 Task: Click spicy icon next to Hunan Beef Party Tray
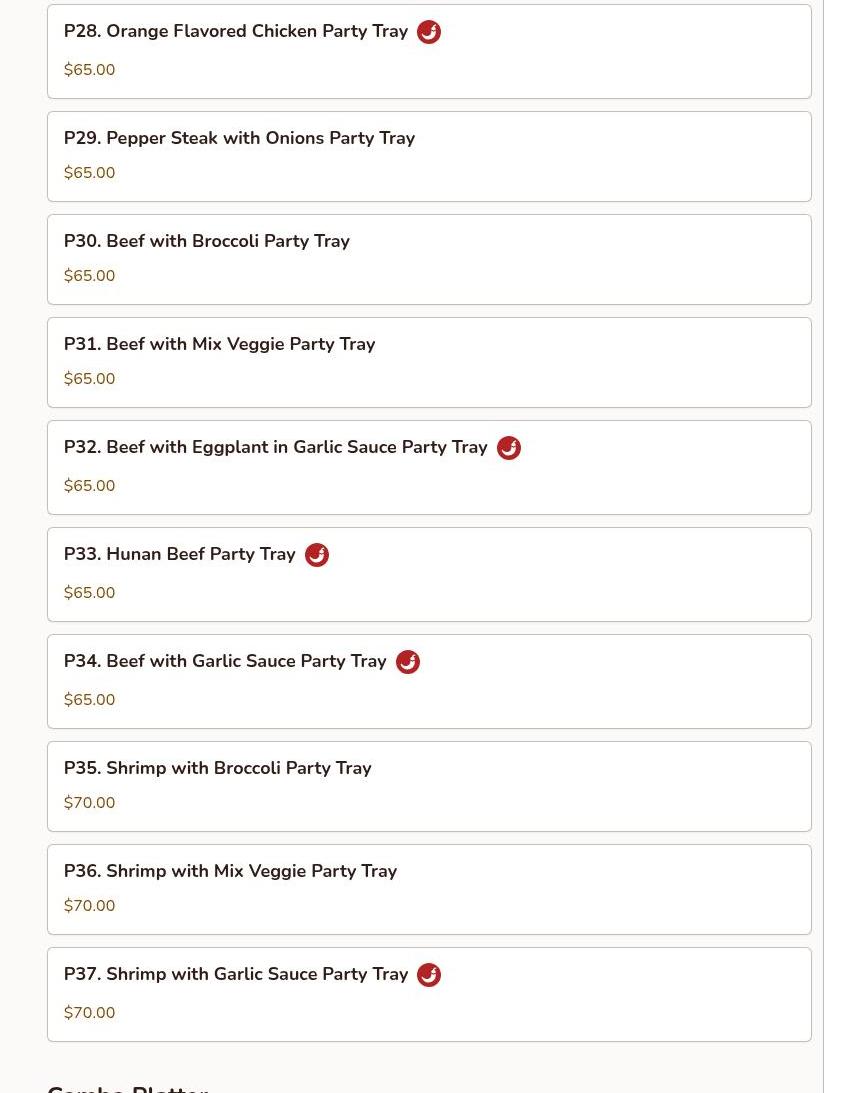coord(317,555)
